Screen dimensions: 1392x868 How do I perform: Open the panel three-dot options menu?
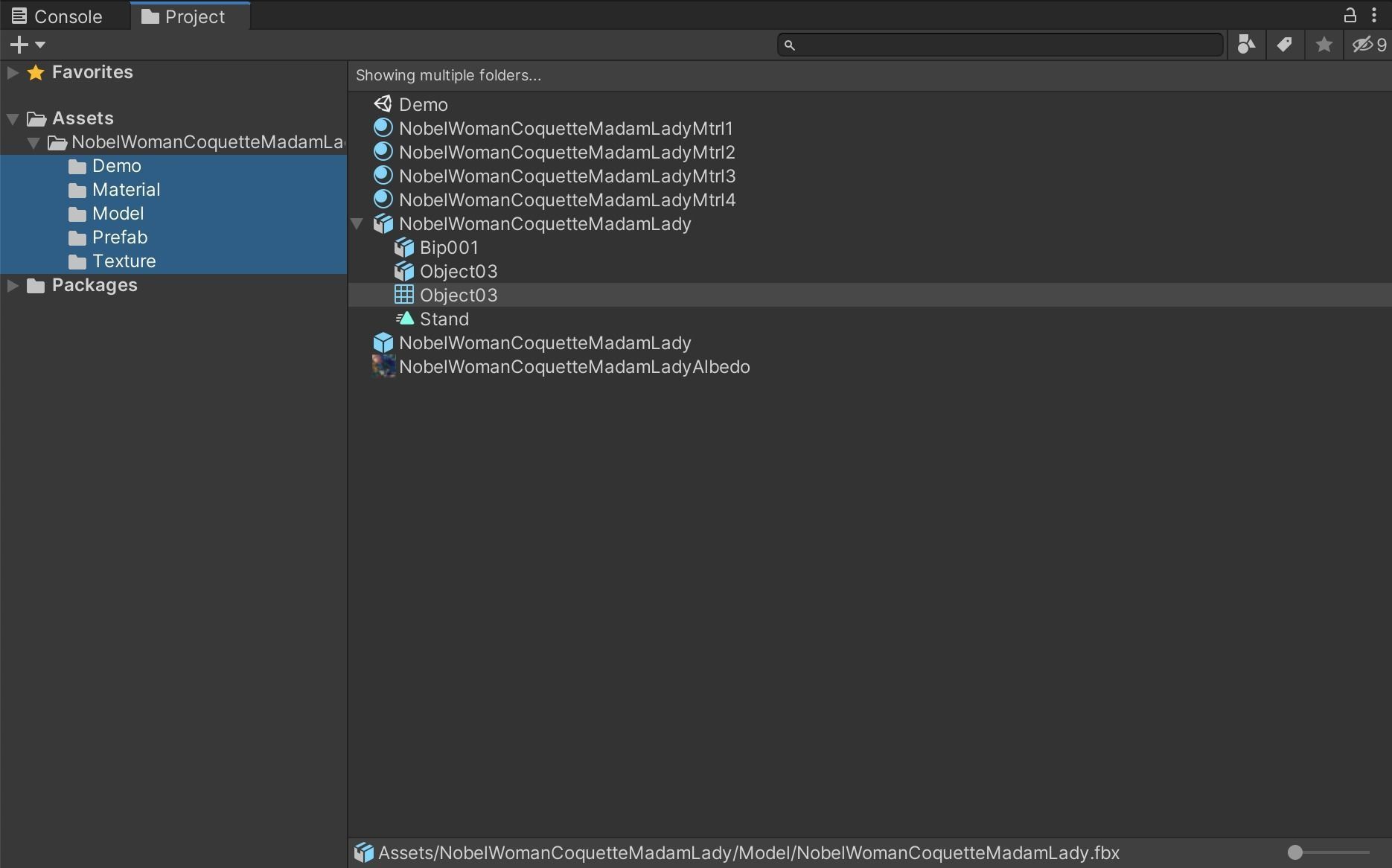1374,15
